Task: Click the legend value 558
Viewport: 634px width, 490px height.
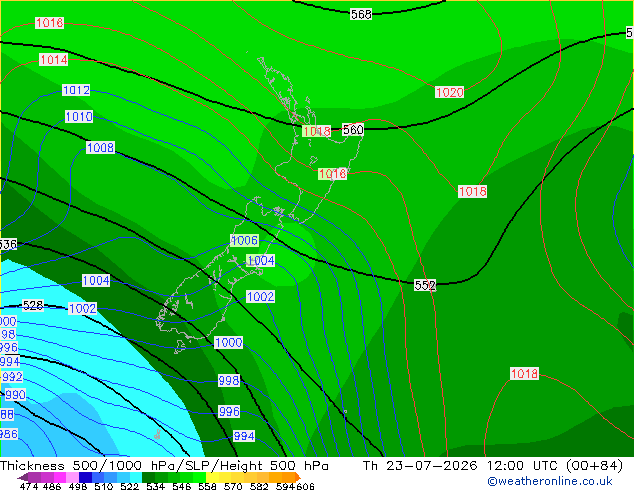Action: click(207, 486)
